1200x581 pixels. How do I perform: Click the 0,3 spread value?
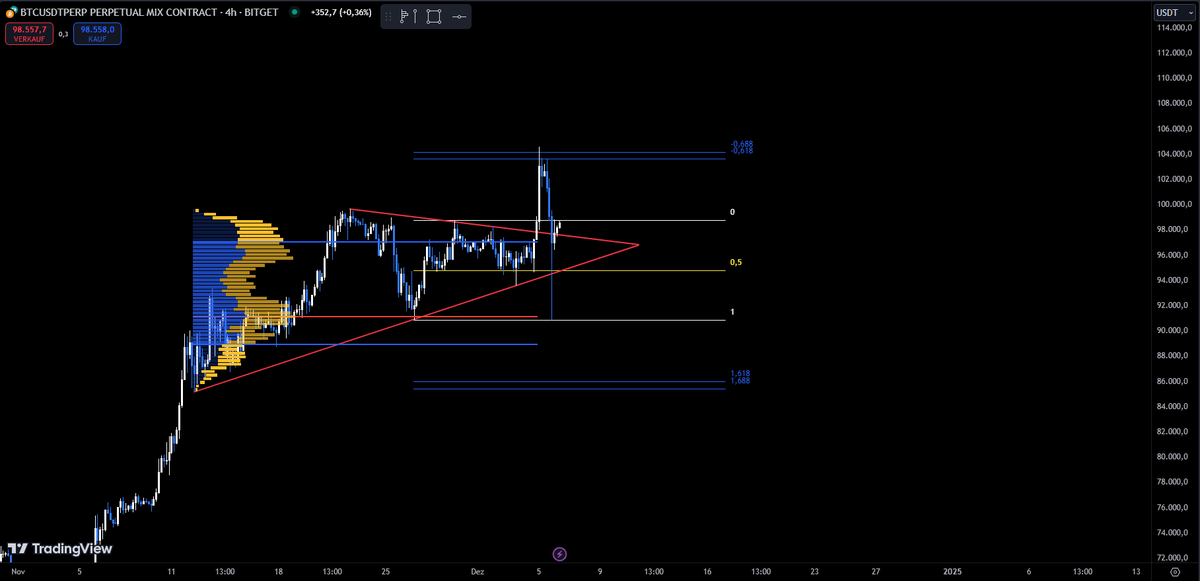(x=63, y=34)
